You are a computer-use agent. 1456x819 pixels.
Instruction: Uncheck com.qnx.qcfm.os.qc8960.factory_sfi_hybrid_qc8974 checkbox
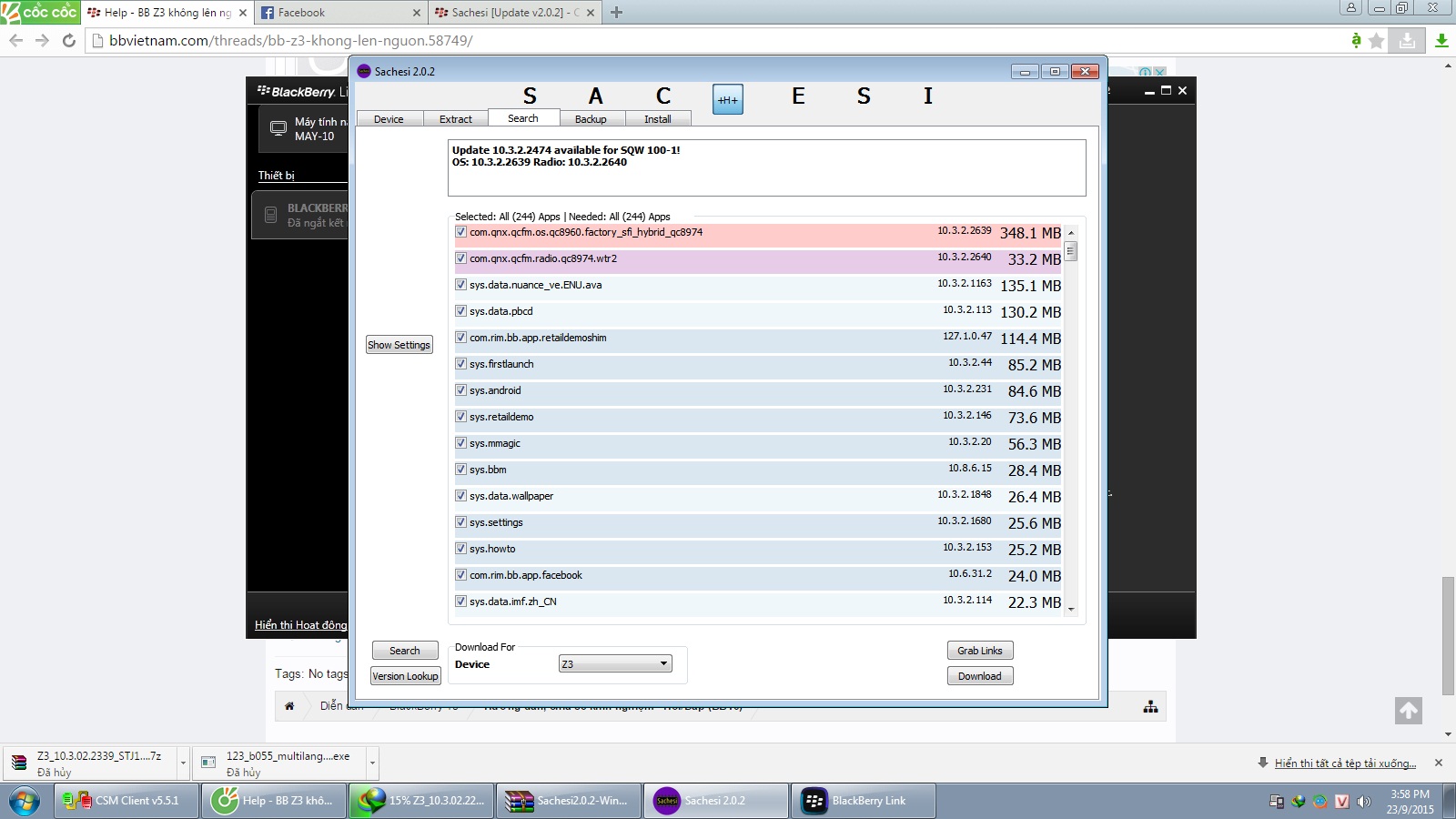click(x=460, y=232)
